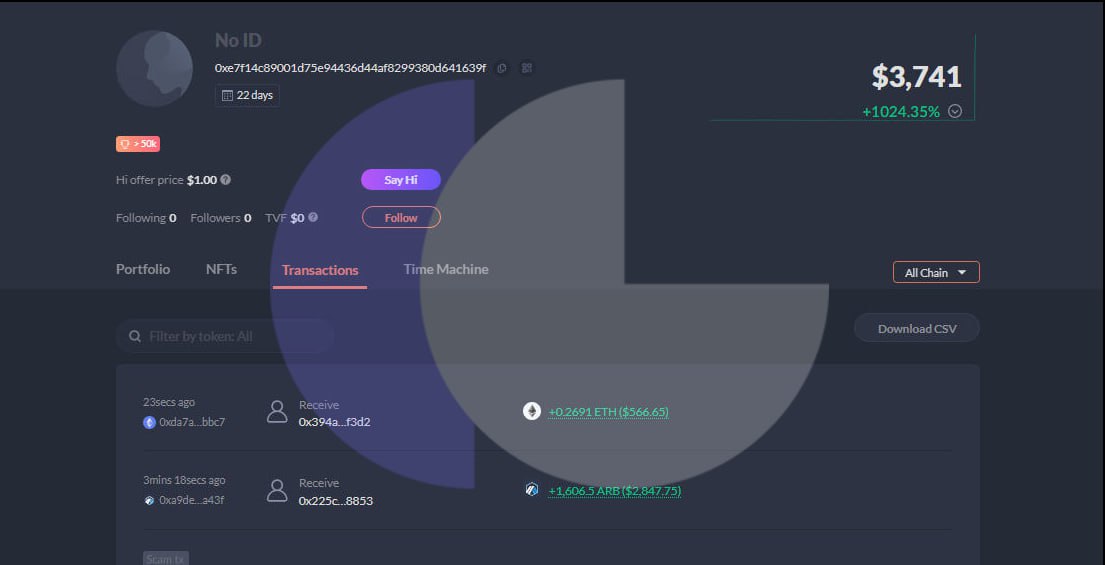Expand the chevron next to +1024.35%
The height and width of the screenshot is (565, 1105).
(955, 111)
